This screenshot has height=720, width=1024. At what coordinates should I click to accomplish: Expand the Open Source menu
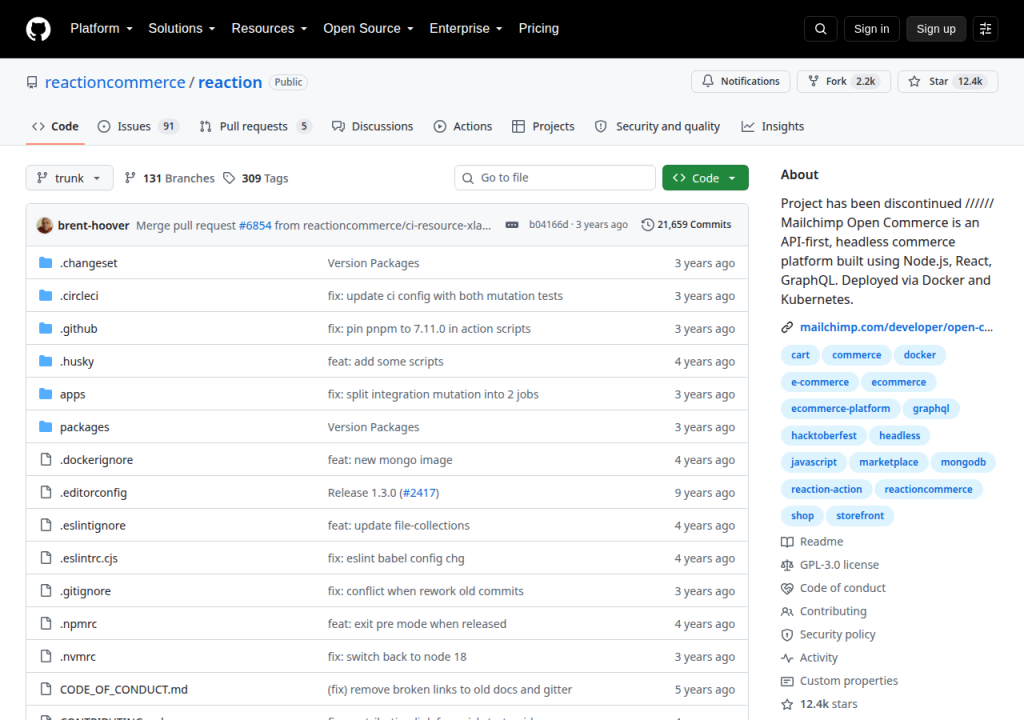click(x=368, y=29)
